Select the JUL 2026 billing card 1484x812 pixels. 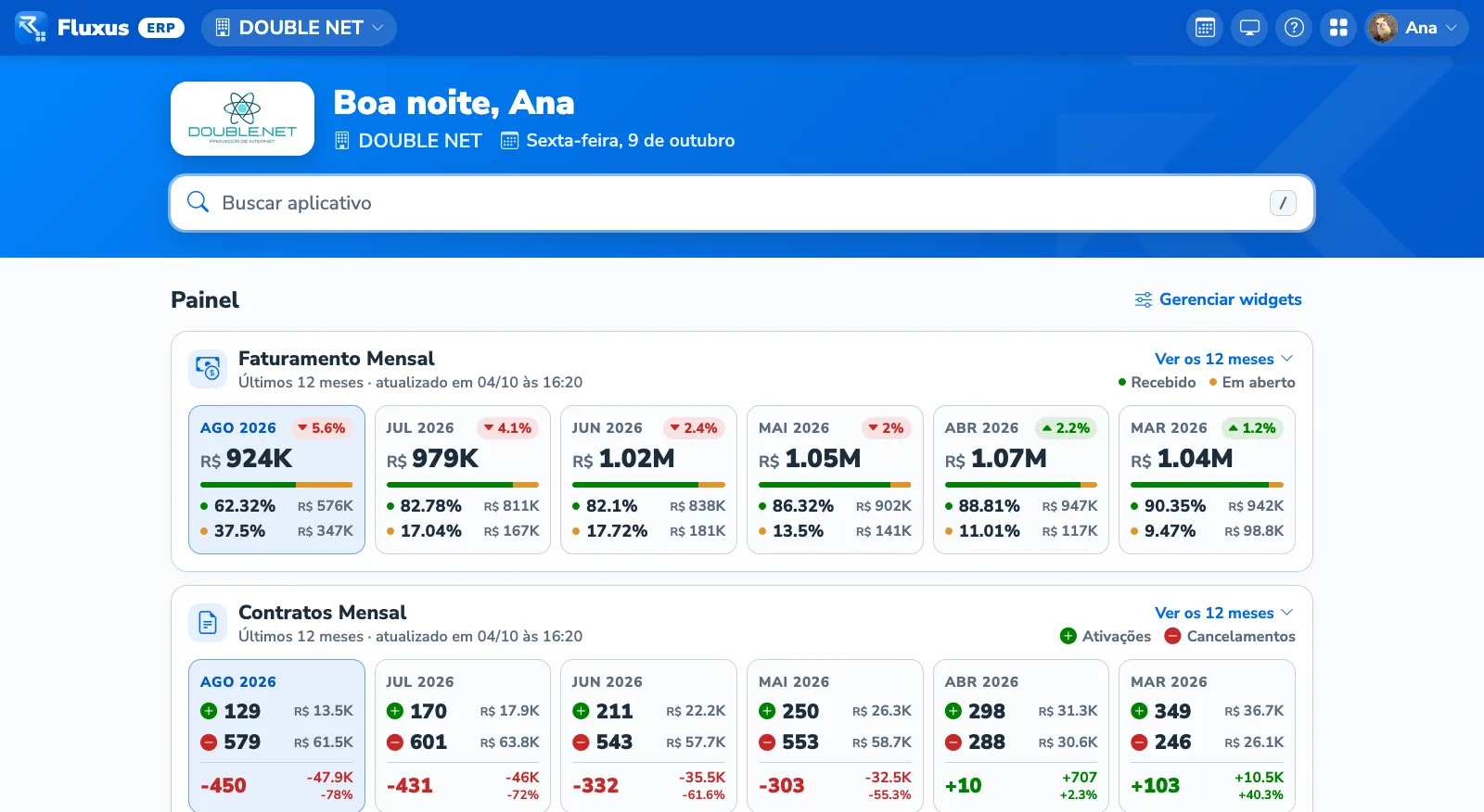(463, 479)
